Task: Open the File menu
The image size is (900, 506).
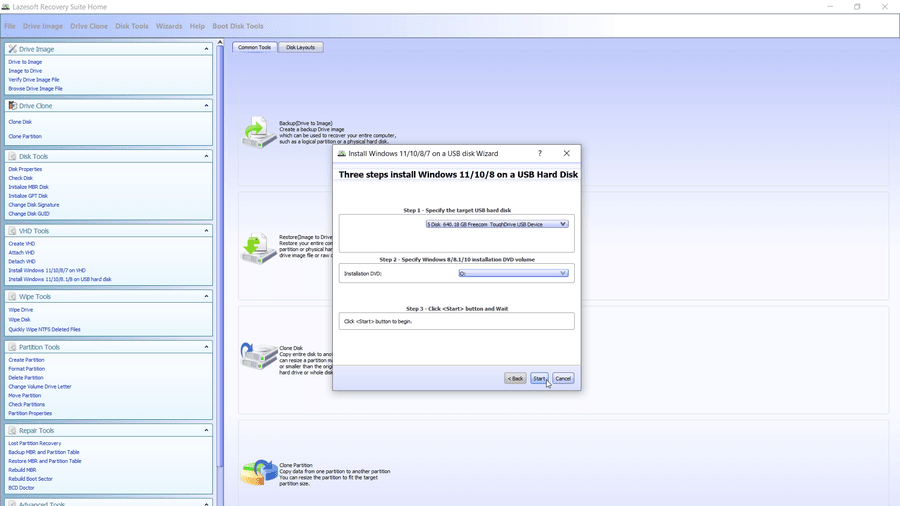Action: 10,26
